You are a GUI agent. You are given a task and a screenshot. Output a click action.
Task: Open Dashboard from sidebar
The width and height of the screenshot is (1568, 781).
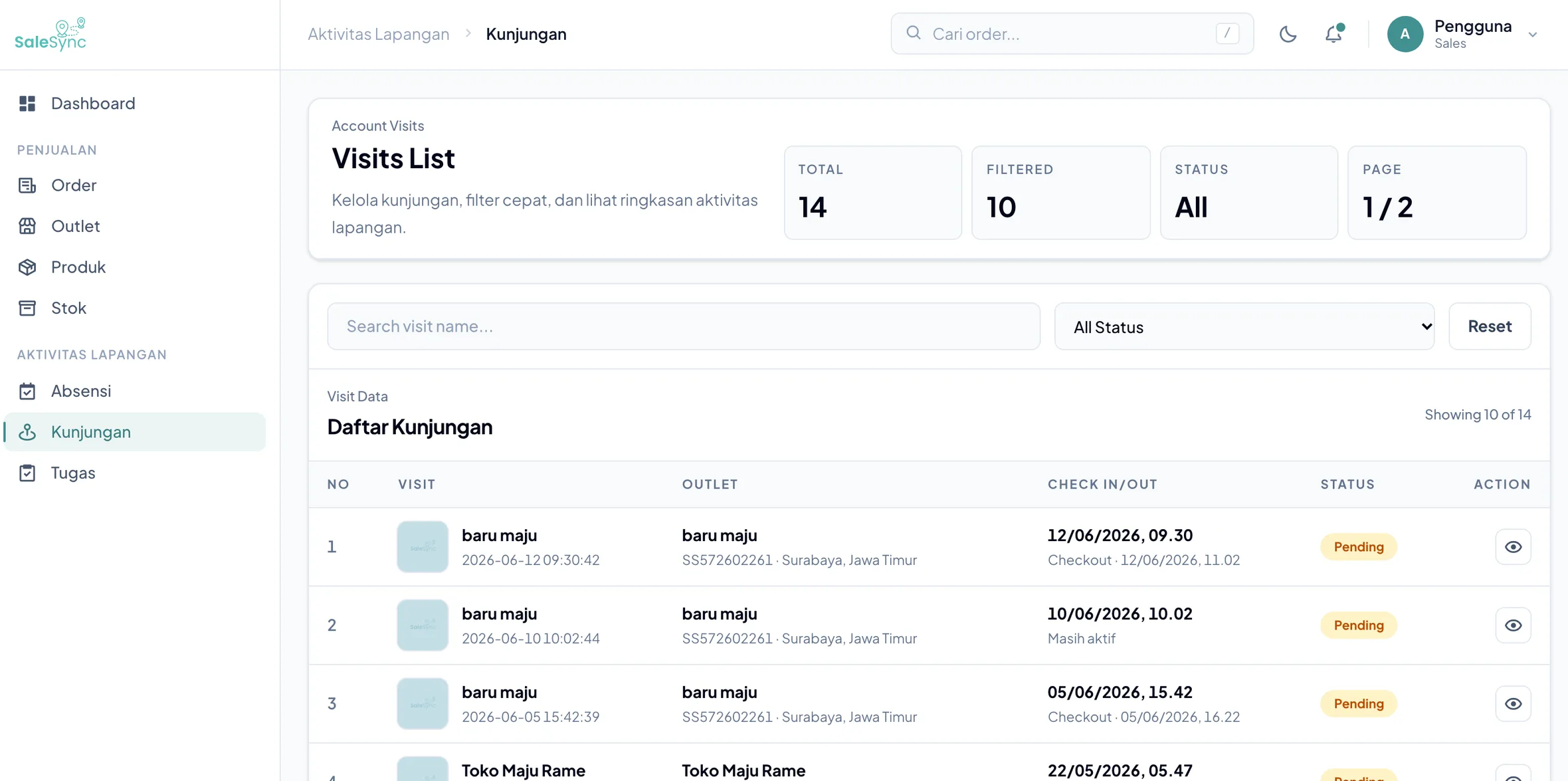(x=135, y=104)
